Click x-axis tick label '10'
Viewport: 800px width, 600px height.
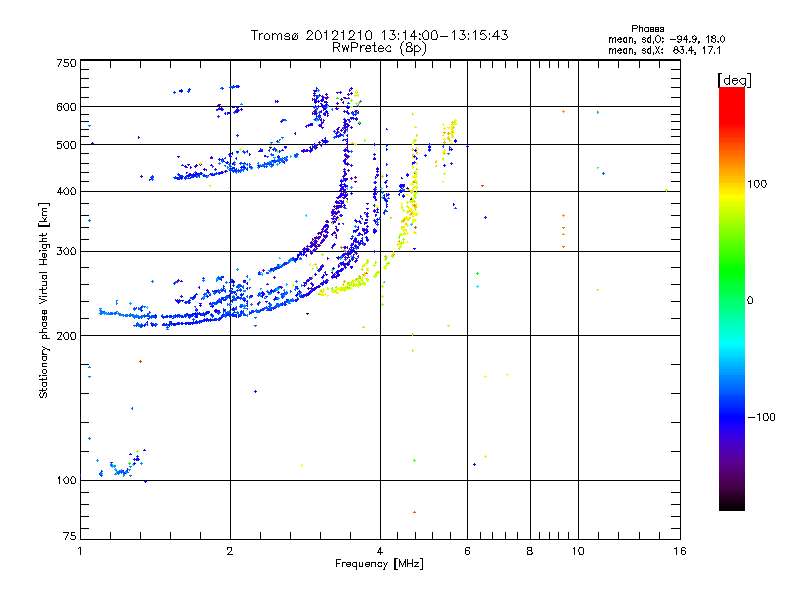pyautogui.click(x=578, y=551)
